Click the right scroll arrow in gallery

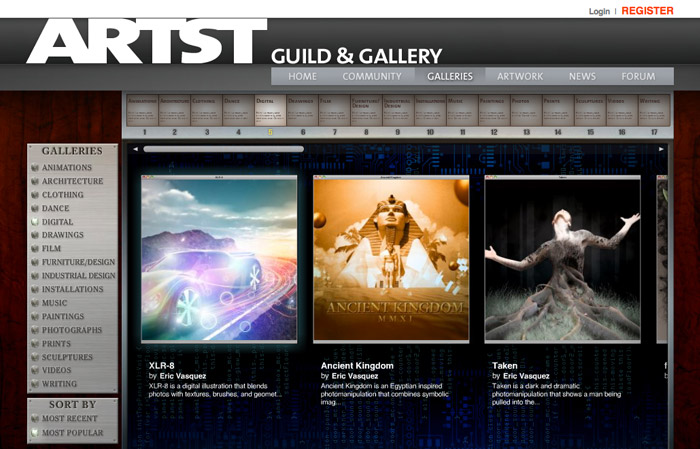(x=661, y=149)
